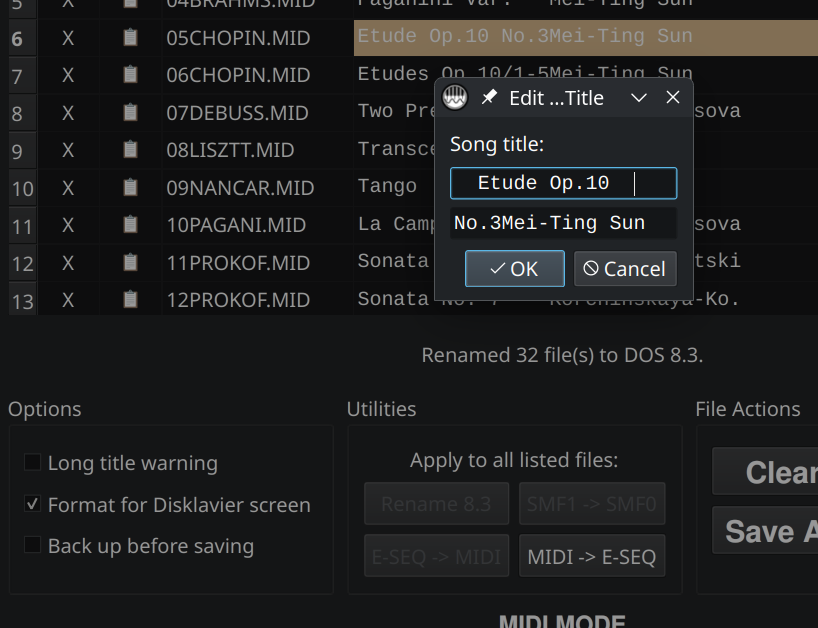Click clipboard icon for 11PROKOF.MID row
This screenshot has height=628, width=818.
tap(130, 262)
